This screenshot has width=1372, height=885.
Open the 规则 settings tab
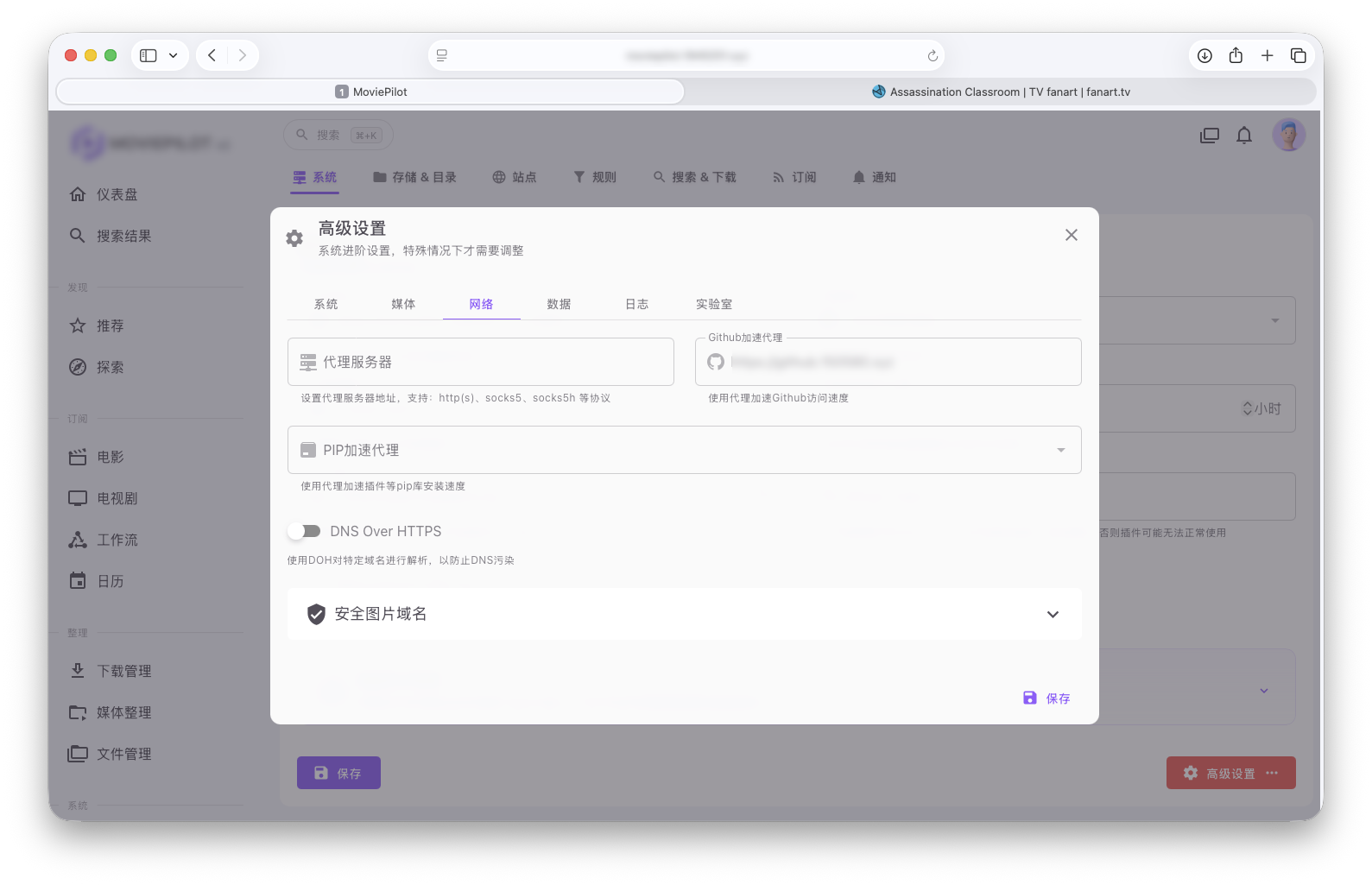pyautogui.click(x=595, y=177)
